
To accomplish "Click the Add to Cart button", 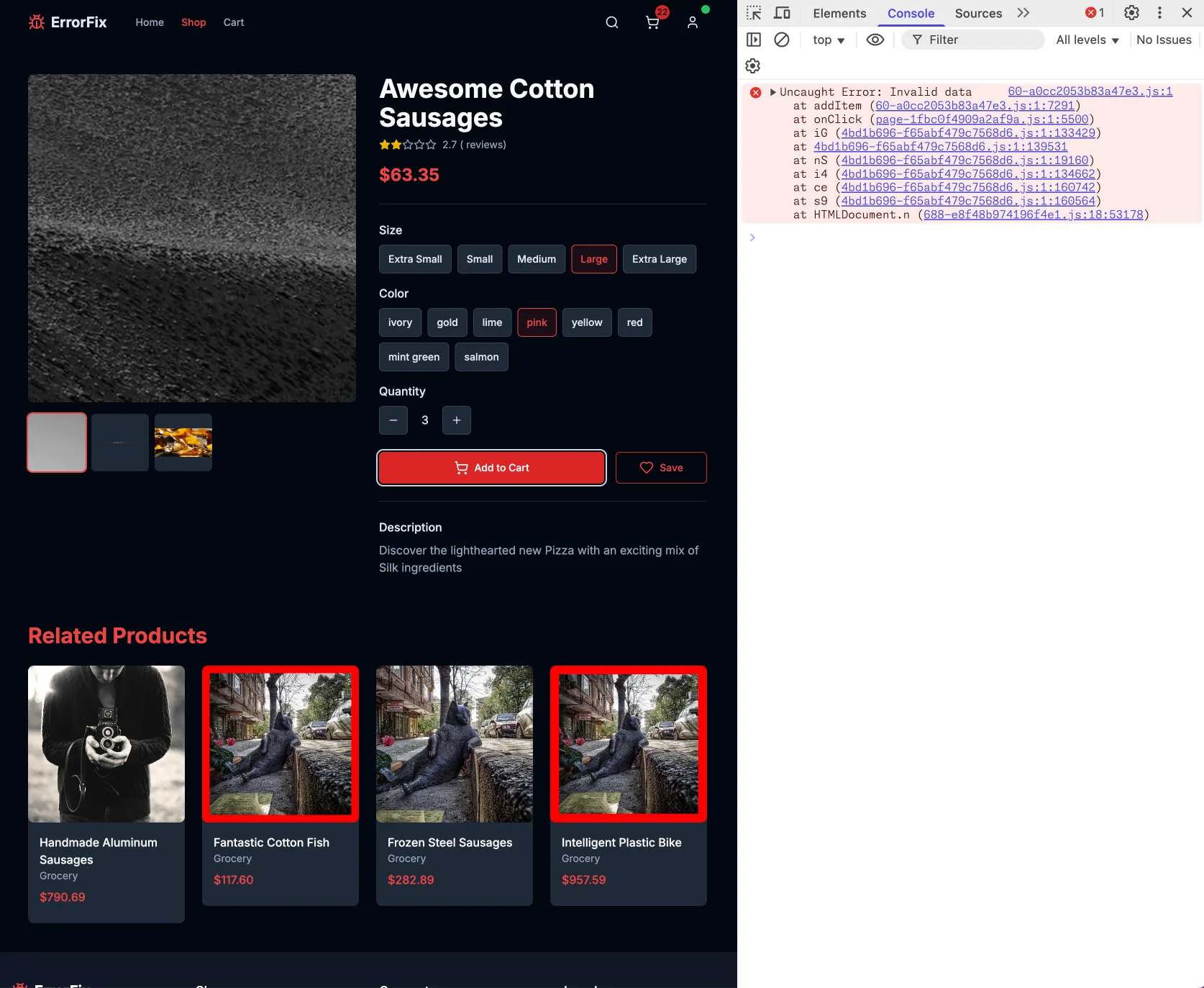I will click(x=491, y=468).
